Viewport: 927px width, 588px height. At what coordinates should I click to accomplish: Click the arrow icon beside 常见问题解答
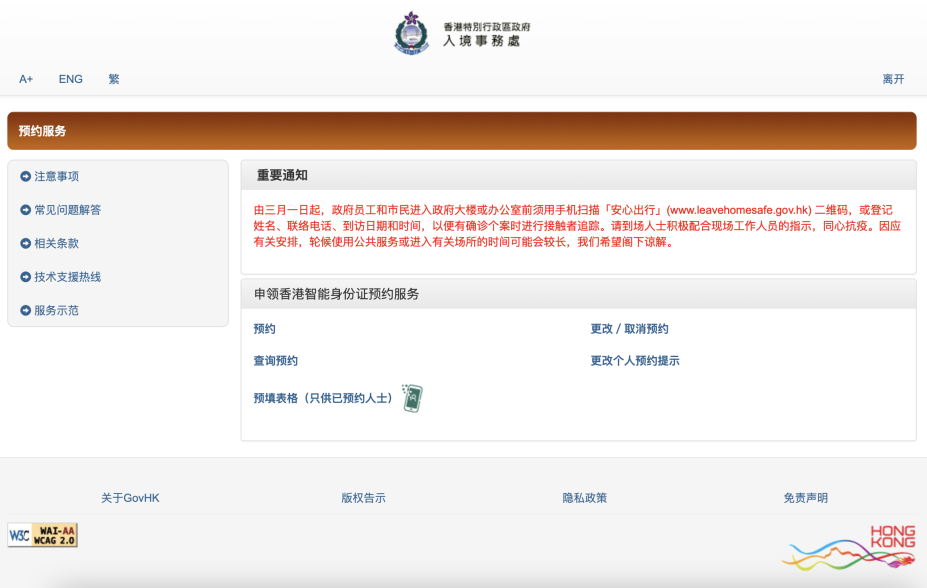click(x=25, y=210)
